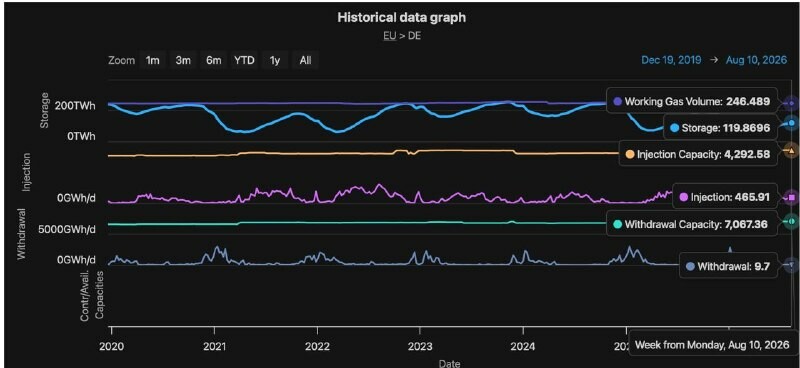Click the Aug 10, 2026 end date
This screenshot has width=800, height=368.
[x=757, y=60]
